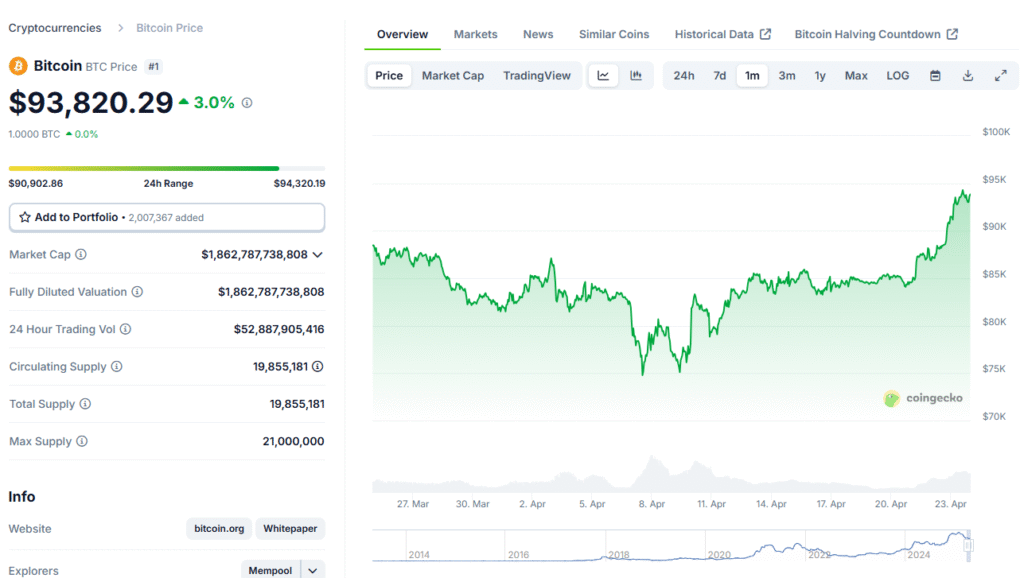1024x578 pixels.
Task: Open the Historical Data tab
Action: pyautogui.click(x=722, y=34)
